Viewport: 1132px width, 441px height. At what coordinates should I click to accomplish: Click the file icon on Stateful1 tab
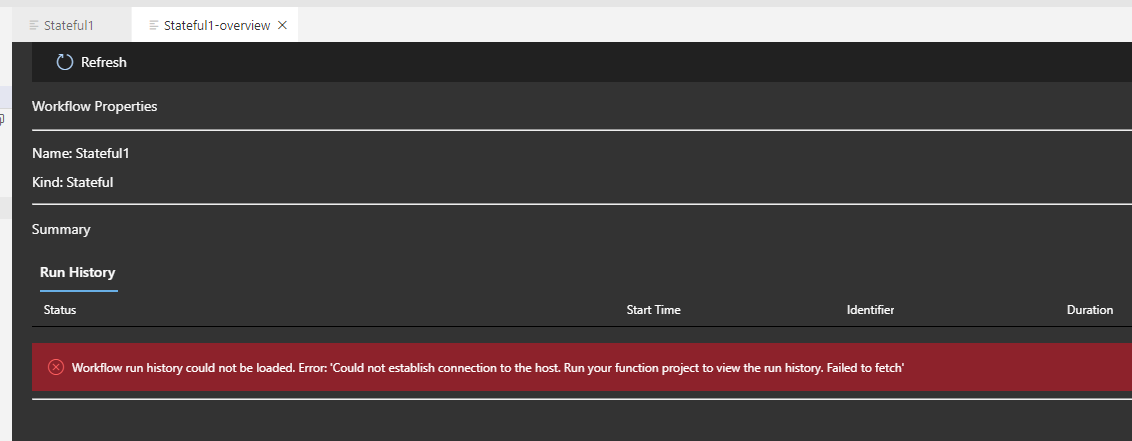34,25
